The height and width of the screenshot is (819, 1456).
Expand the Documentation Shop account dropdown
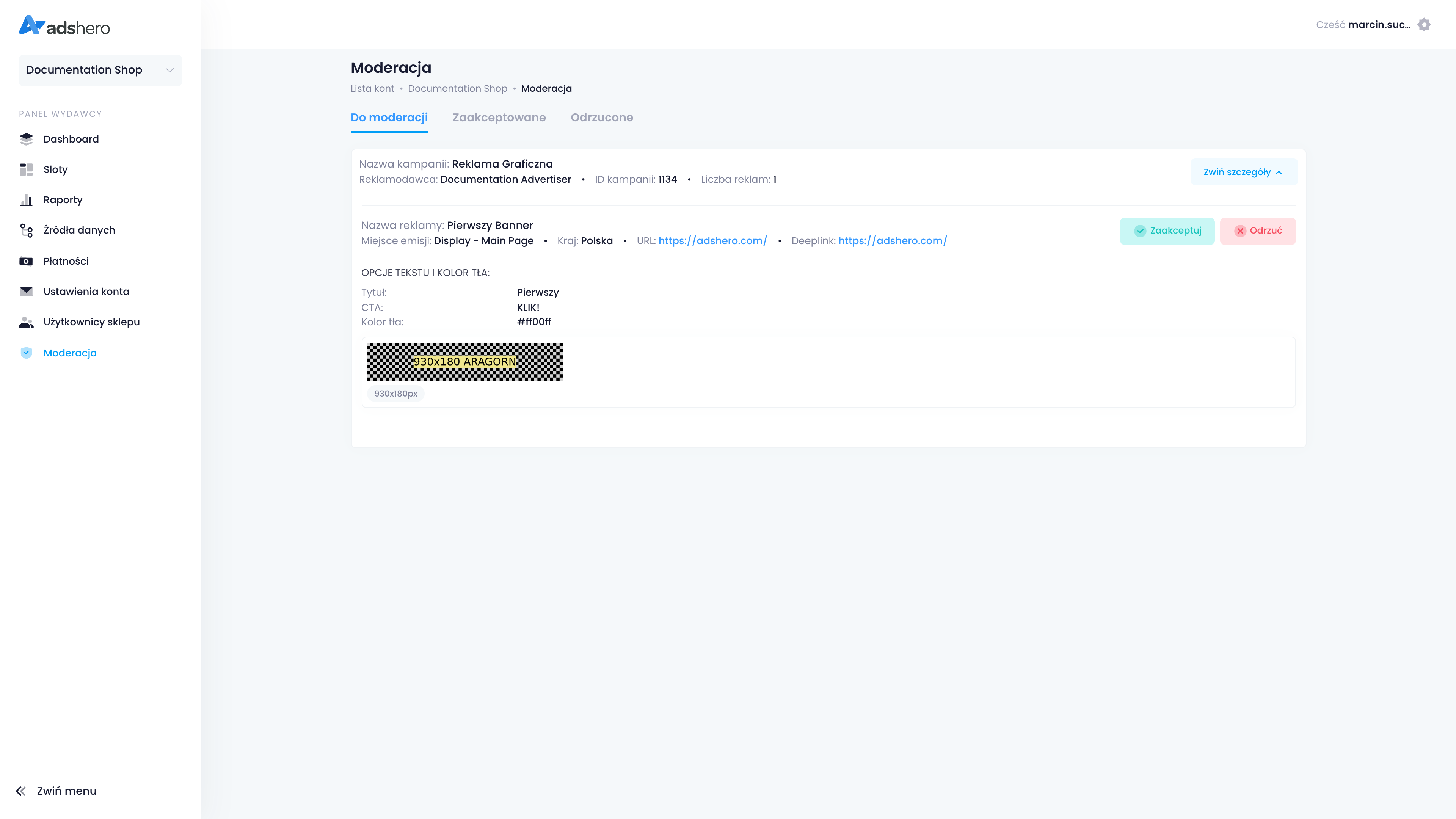(100, 70)
